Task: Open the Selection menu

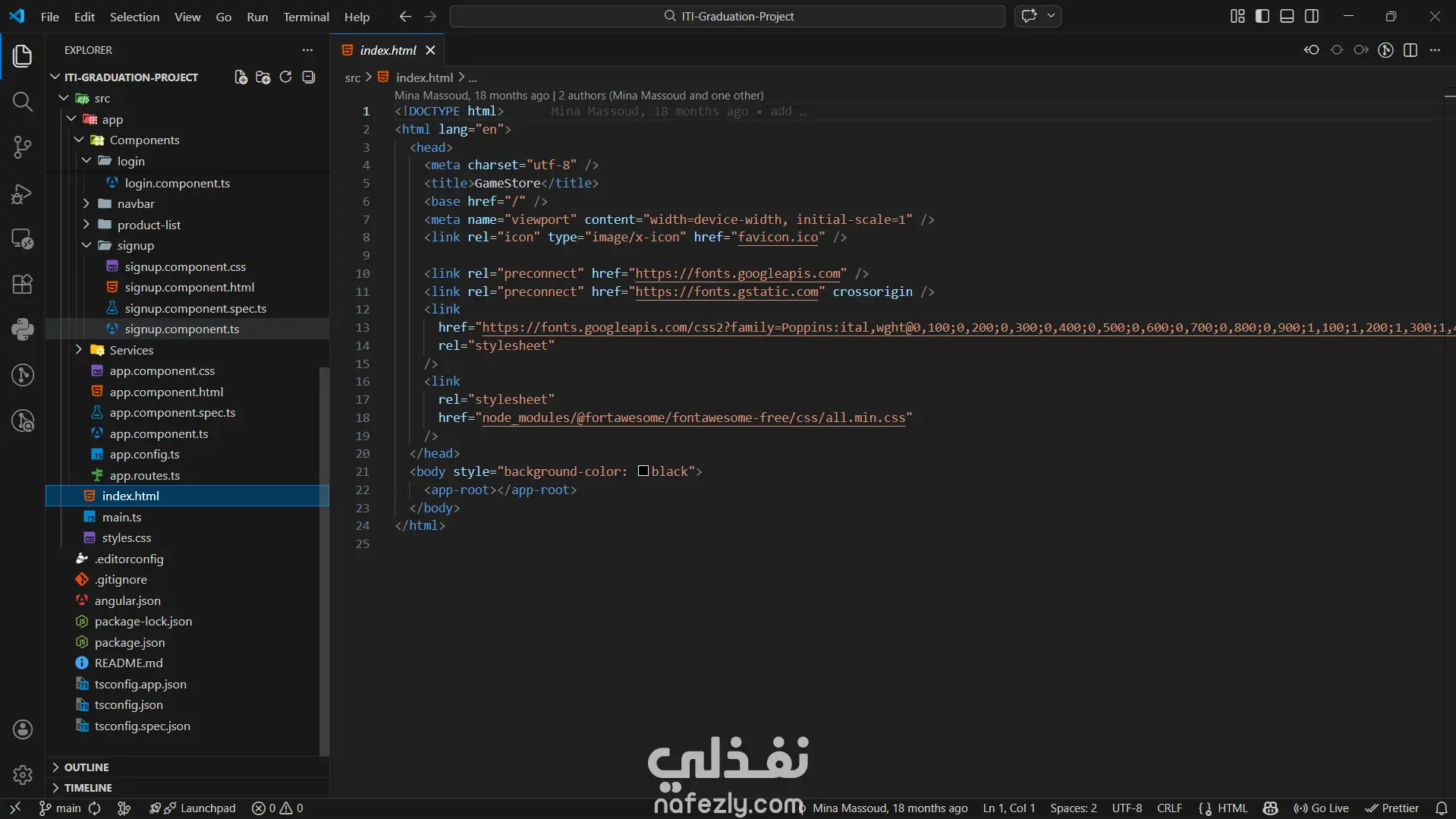Action: (x=134, y=17)
